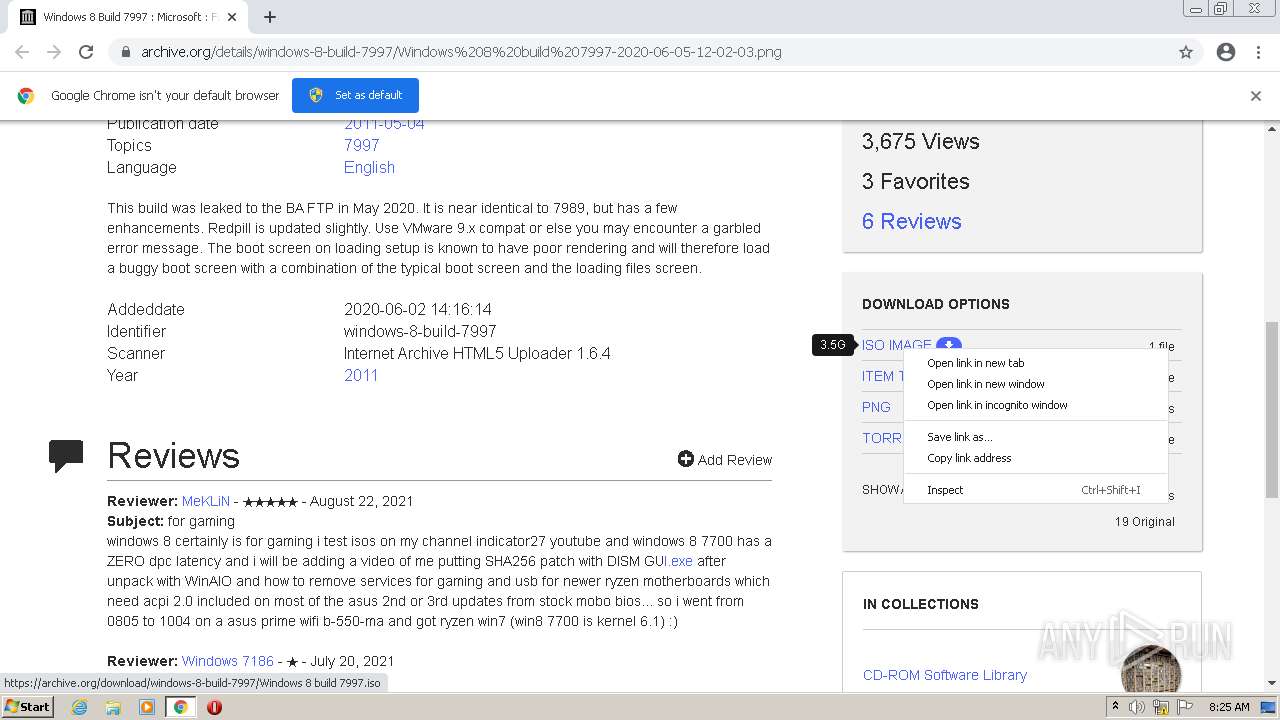
Task: Open the red security taskbar icon
Action: [214, 707]
